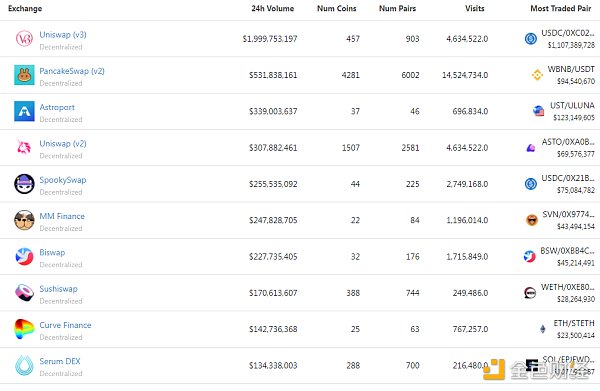The height and width of the screenshot is (391, 600).
Task: Select the UST/ULUNA most traded pair
Action: [572, 106]
